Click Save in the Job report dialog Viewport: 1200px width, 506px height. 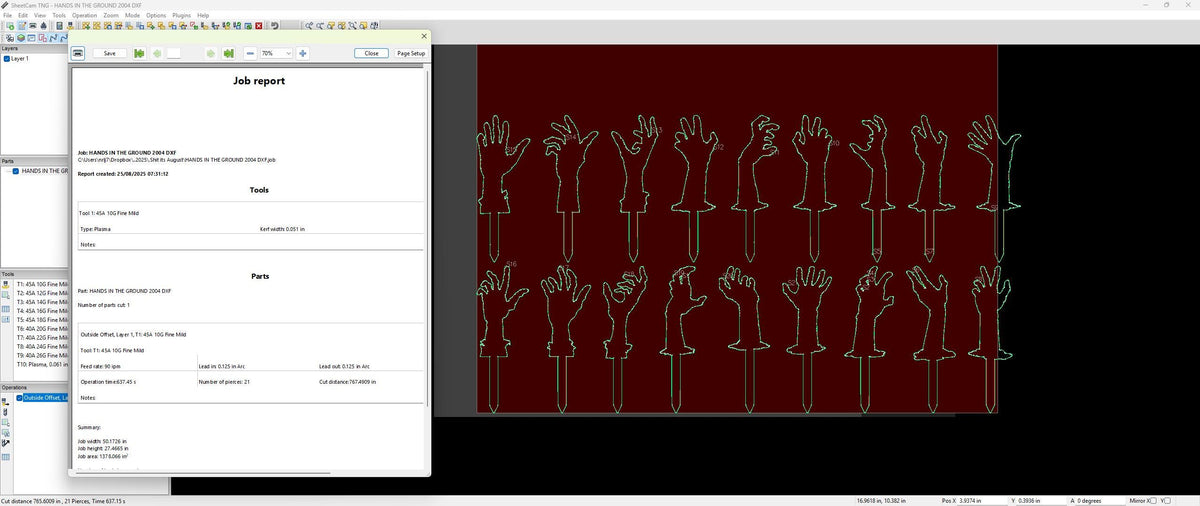110,53
